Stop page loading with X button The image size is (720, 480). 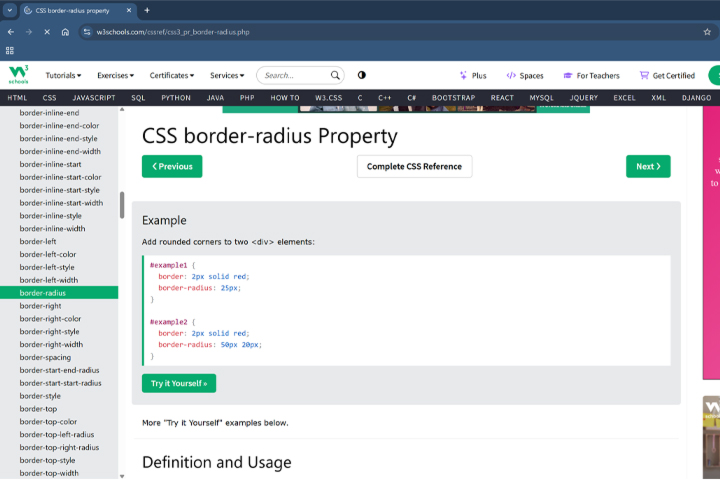tap(47, 32)
